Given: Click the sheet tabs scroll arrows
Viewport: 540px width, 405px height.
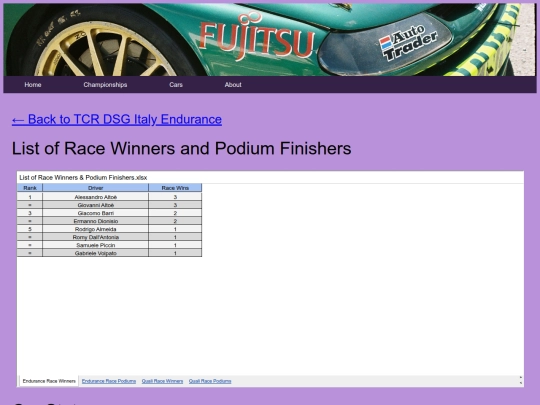Looking at the screenshot, I should tap(520, 381).
